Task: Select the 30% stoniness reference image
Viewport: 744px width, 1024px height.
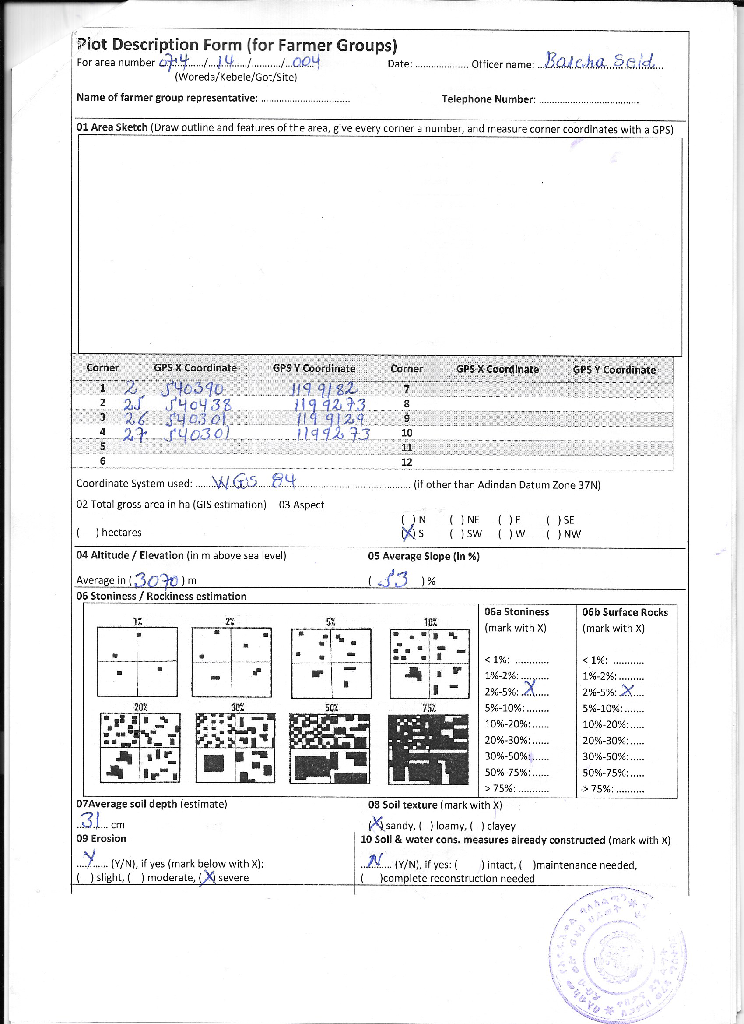Action: (236, 748)
